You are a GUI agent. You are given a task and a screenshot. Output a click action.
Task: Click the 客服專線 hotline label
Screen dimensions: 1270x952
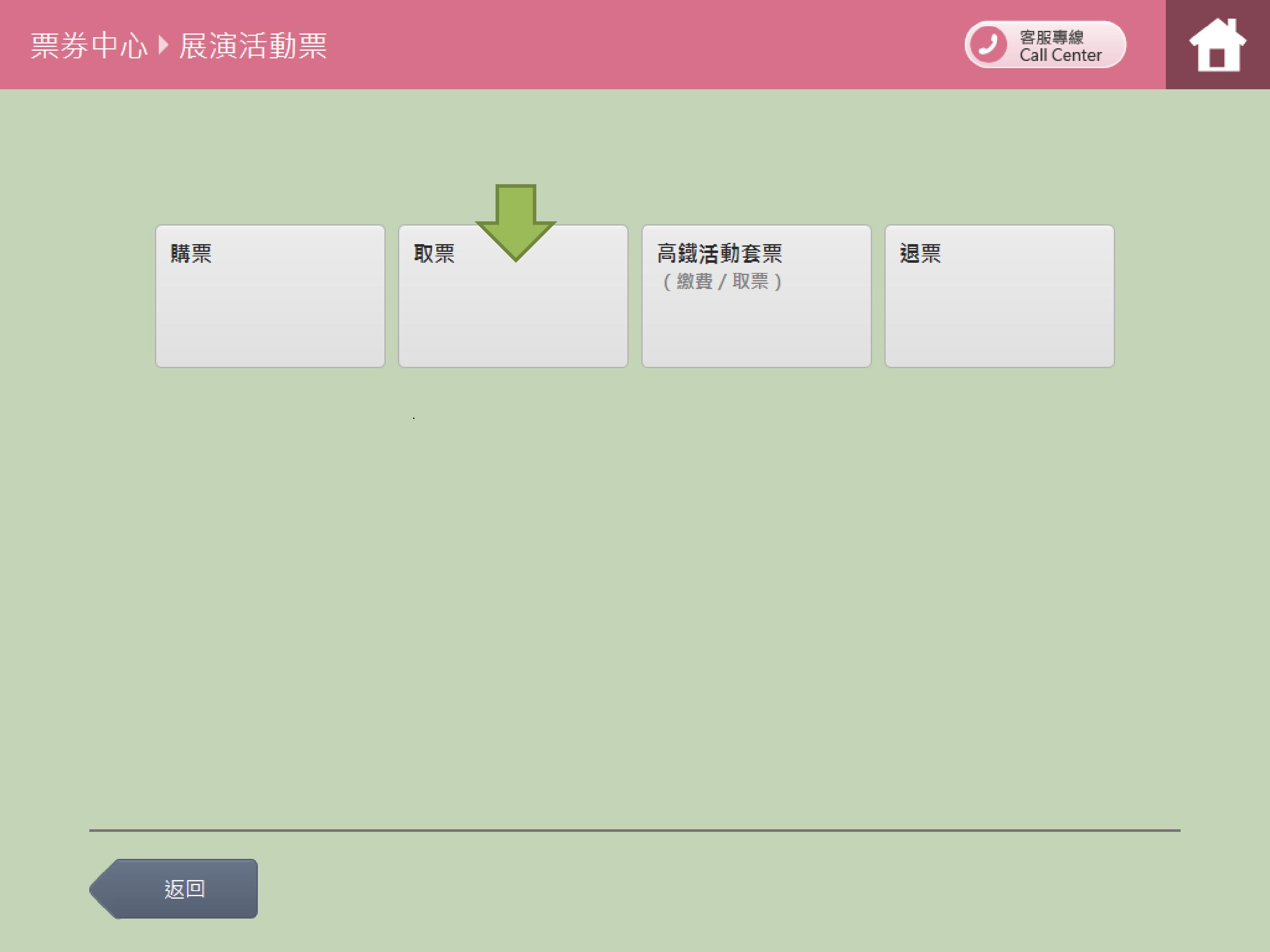click(1051, 37)
